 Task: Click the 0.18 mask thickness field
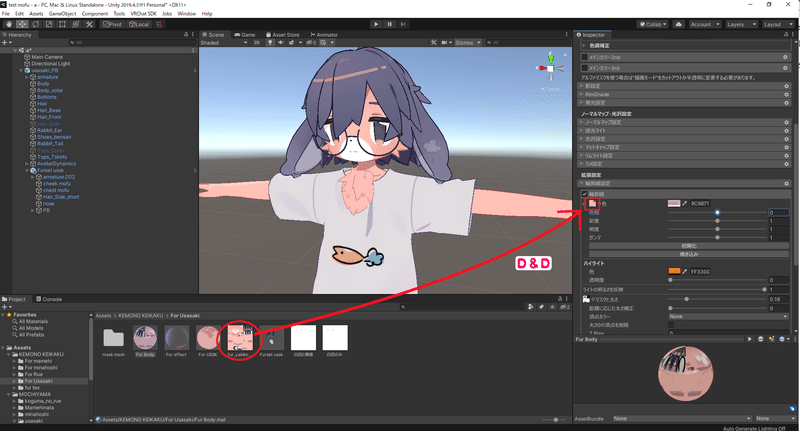tap(779, 299)
